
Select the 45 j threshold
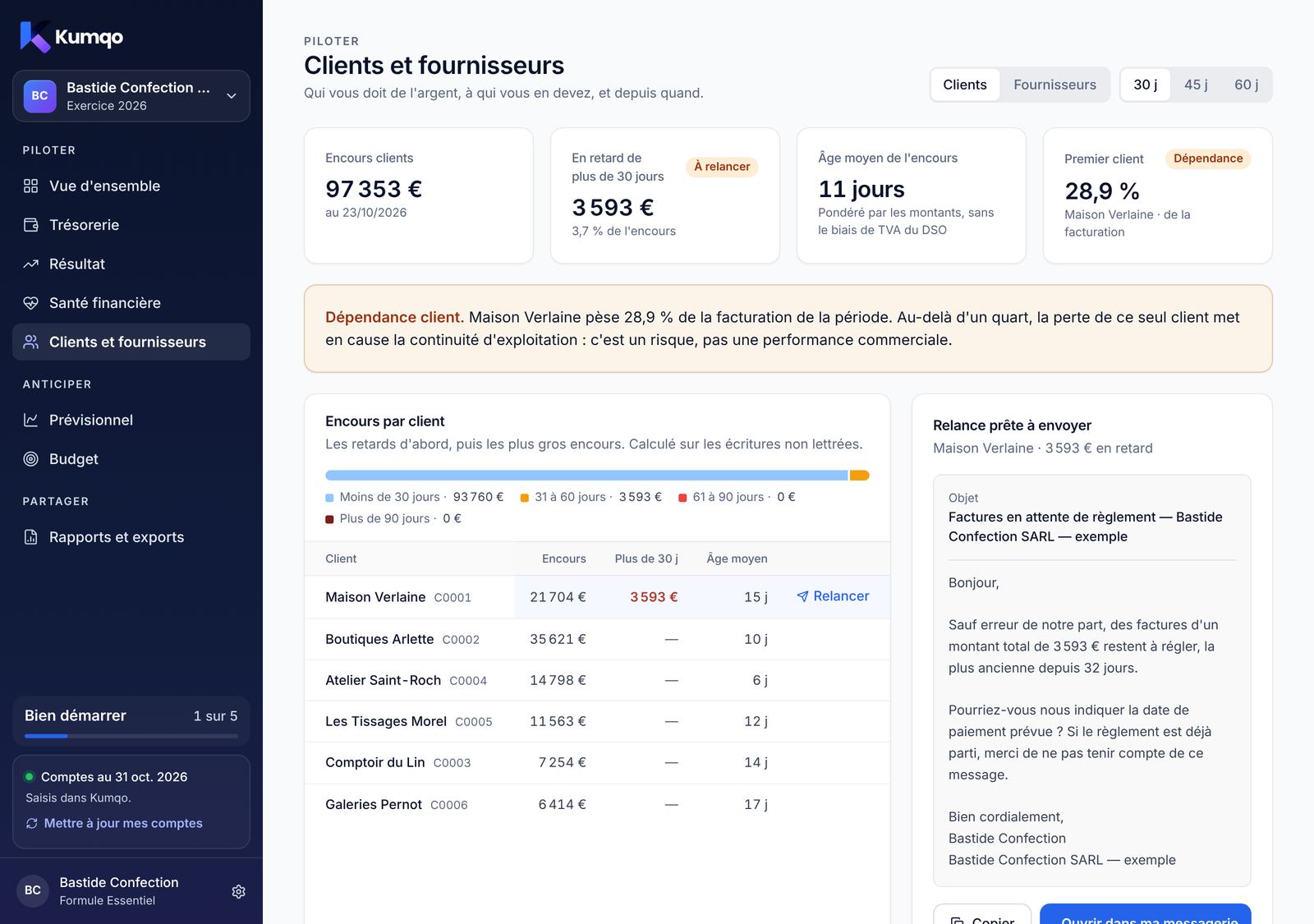click(1196, 85)
